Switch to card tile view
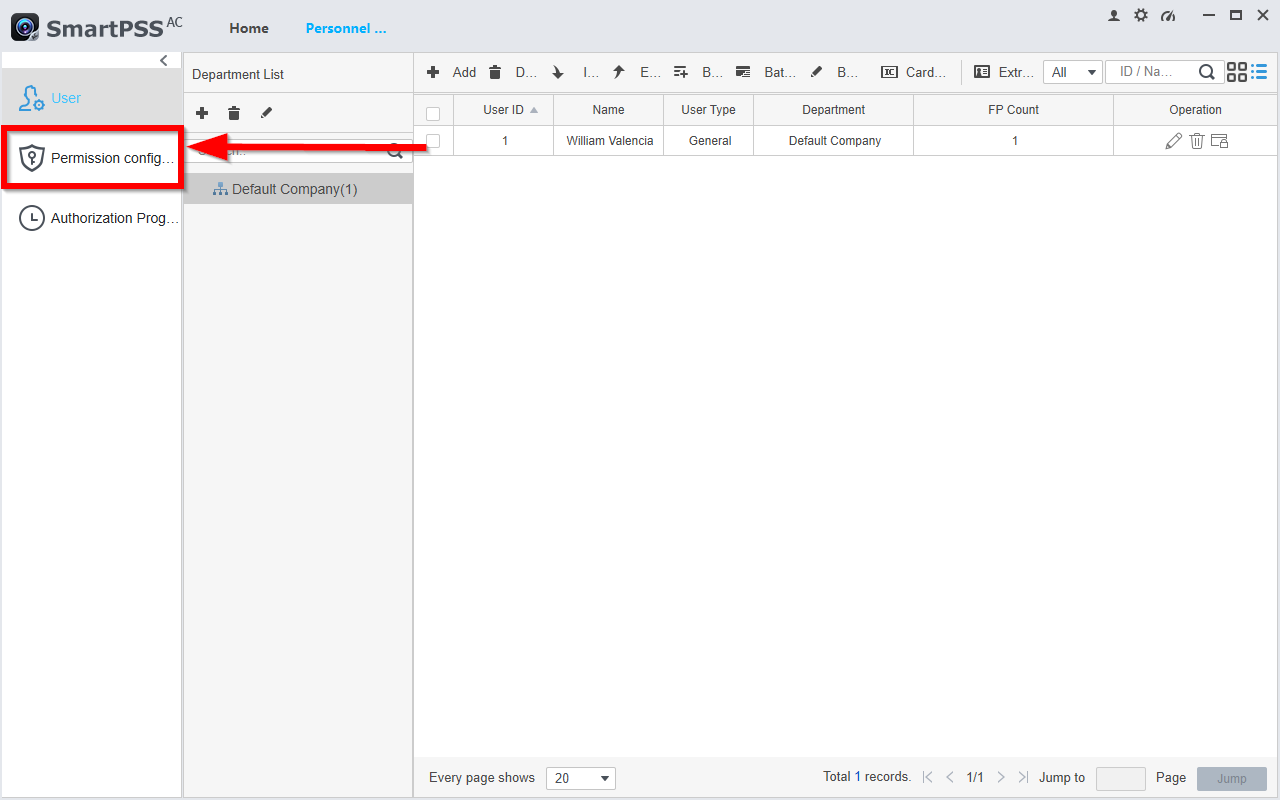Image resolution: width=1280 pixels, height=800 pixels. pos(1237,72)
